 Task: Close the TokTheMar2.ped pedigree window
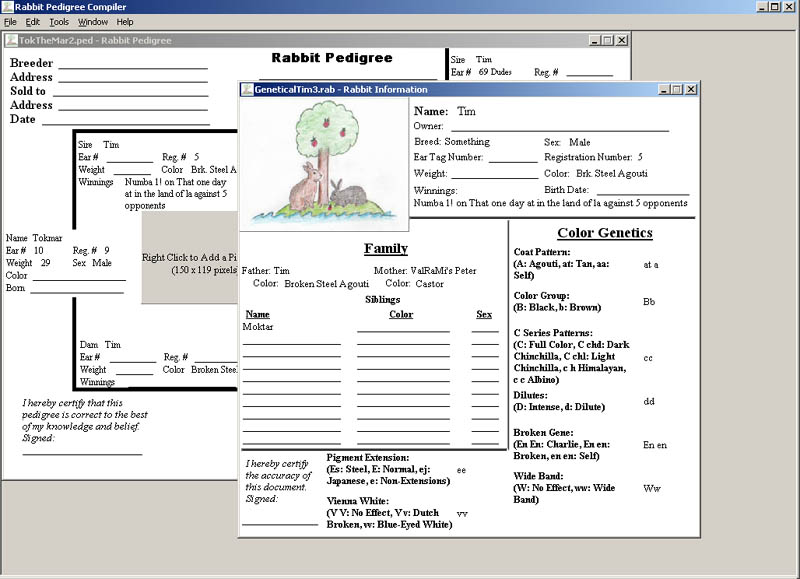622,40
